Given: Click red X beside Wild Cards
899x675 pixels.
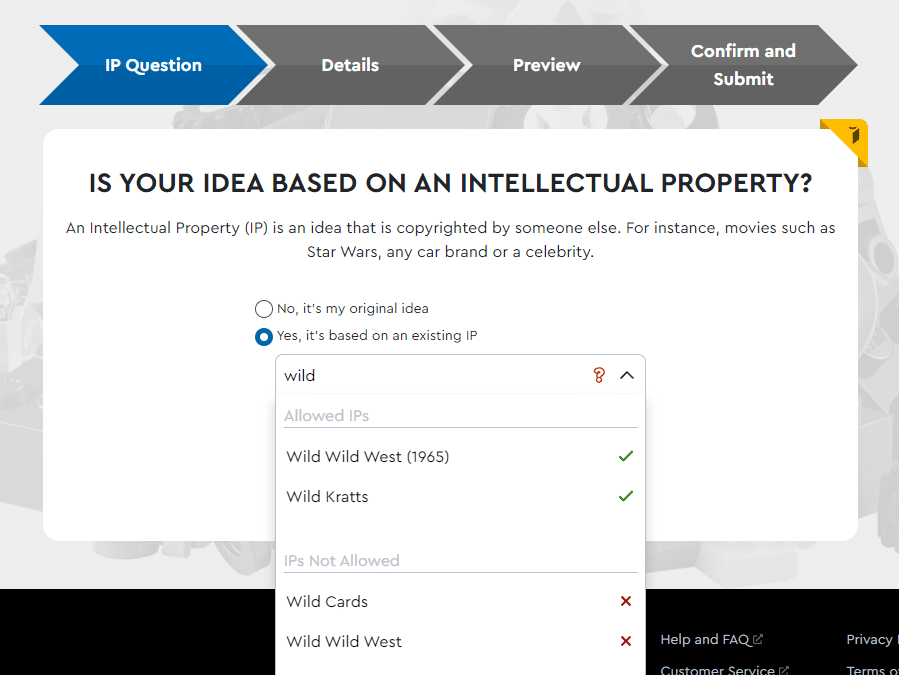Looking at the screenshot, I should (x=626, y=601).
